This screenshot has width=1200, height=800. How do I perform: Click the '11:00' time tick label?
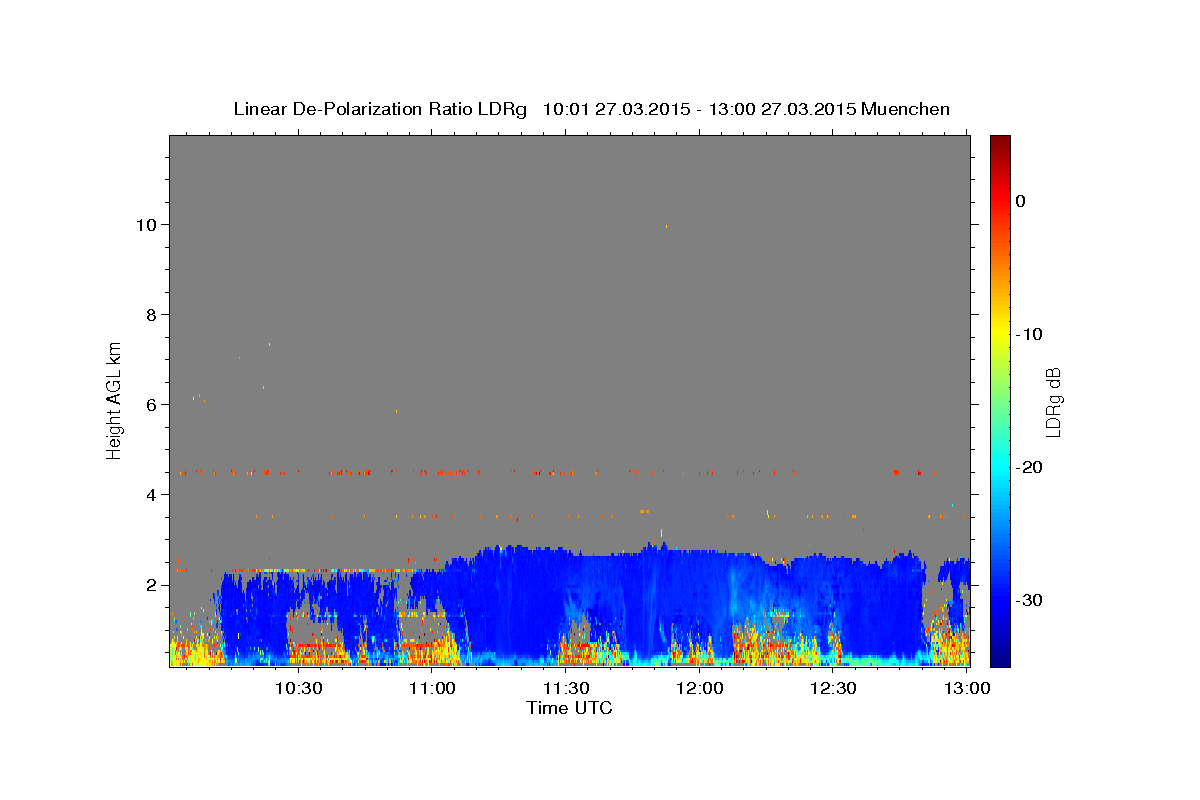(x=432, y=688)
